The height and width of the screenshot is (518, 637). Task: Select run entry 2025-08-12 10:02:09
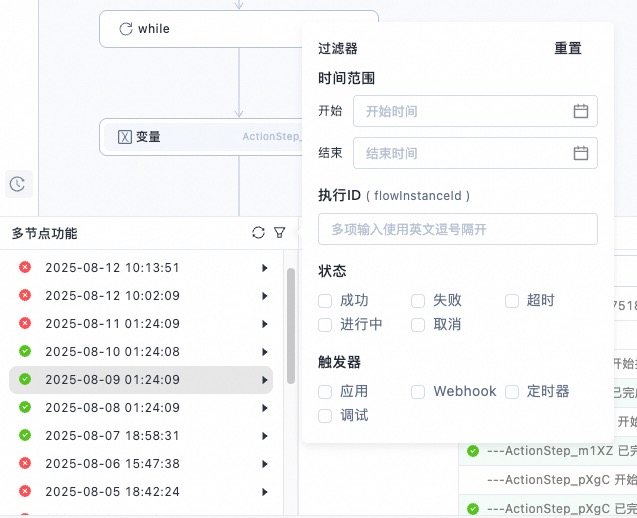(141, 296)
